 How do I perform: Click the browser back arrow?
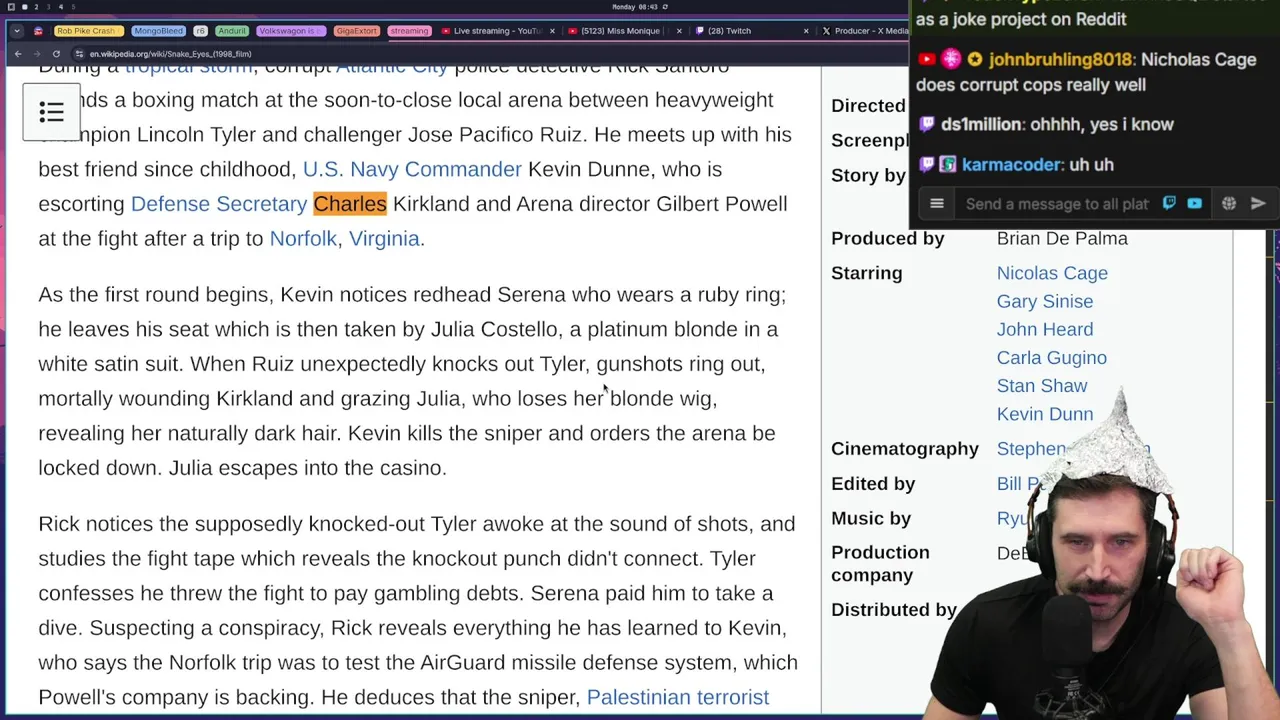(x=17, y=54)
